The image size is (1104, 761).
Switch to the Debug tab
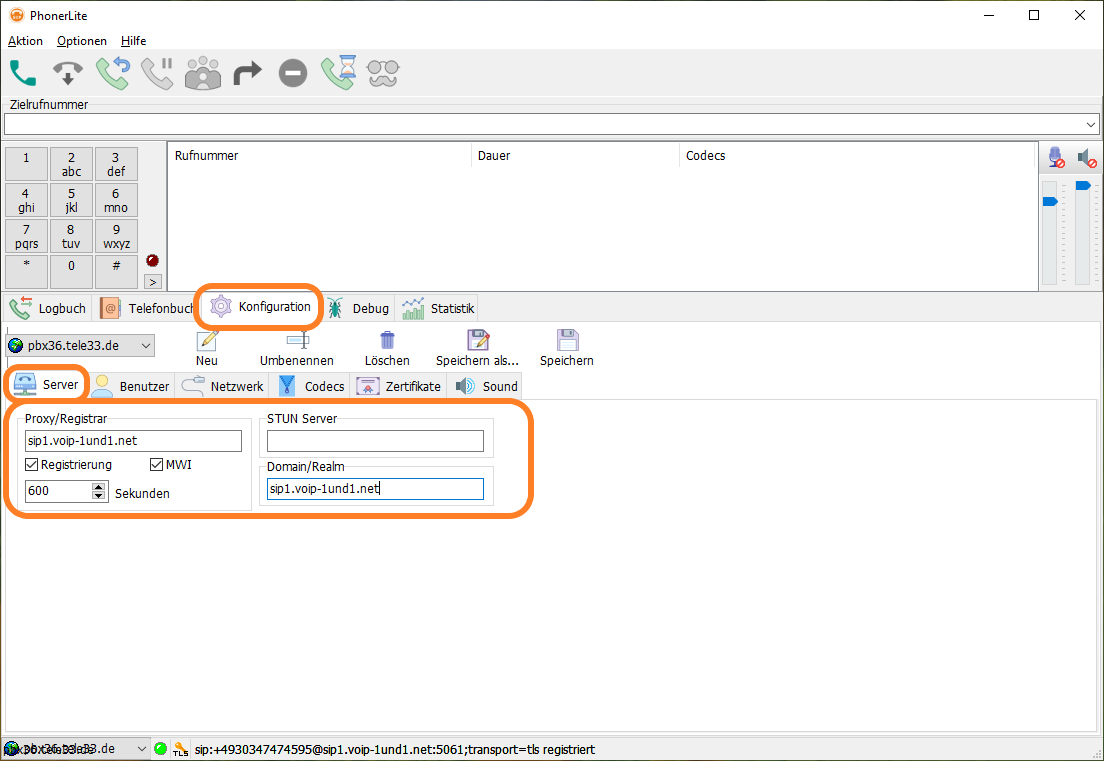pos(359,308)
